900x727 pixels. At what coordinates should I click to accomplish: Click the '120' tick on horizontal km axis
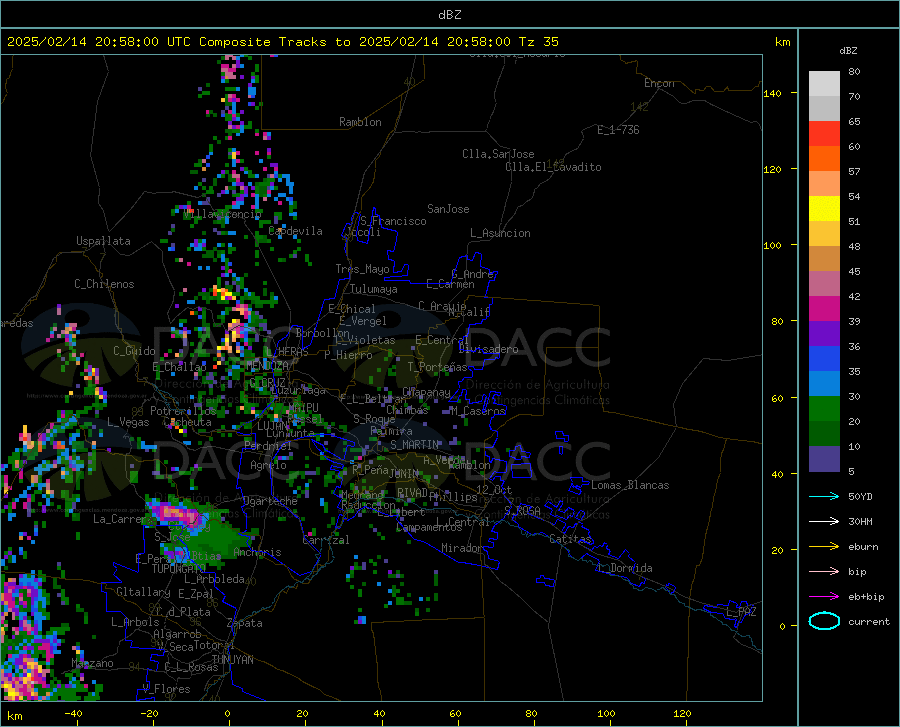(x=682, y=713)
